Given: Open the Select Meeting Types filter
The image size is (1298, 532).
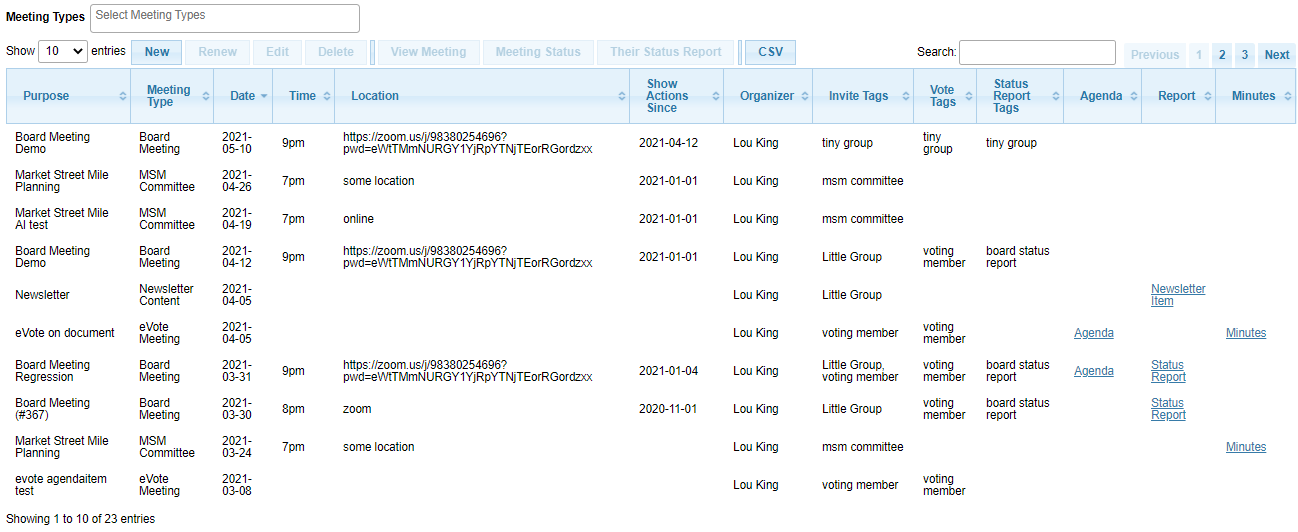Looking at the screenshot, I should coord(225,18).
